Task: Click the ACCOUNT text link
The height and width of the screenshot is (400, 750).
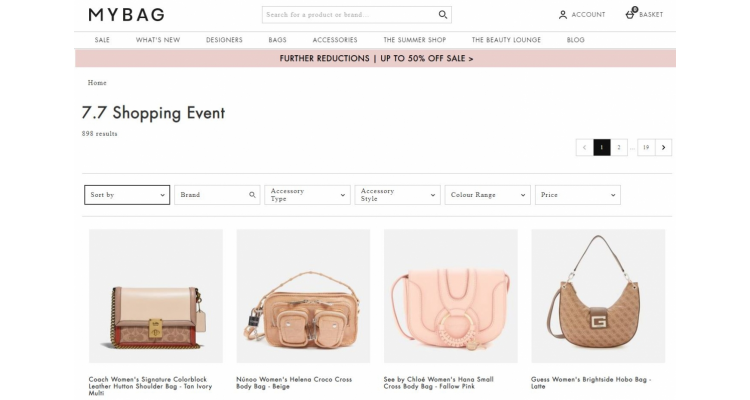Action: [x=588, y=15]
